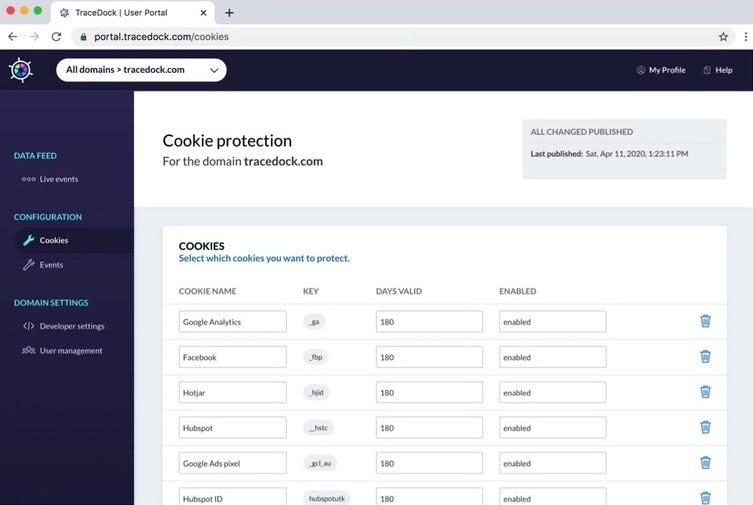The width and height of the screenshot is (753, 505).
Task: Open enabled dropdown for Facebook
Action: coord(553,357)
